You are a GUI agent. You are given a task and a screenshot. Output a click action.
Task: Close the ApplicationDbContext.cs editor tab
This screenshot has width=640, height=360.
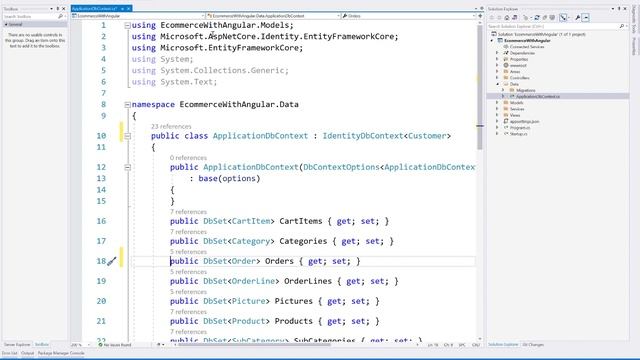click(129, 9)
